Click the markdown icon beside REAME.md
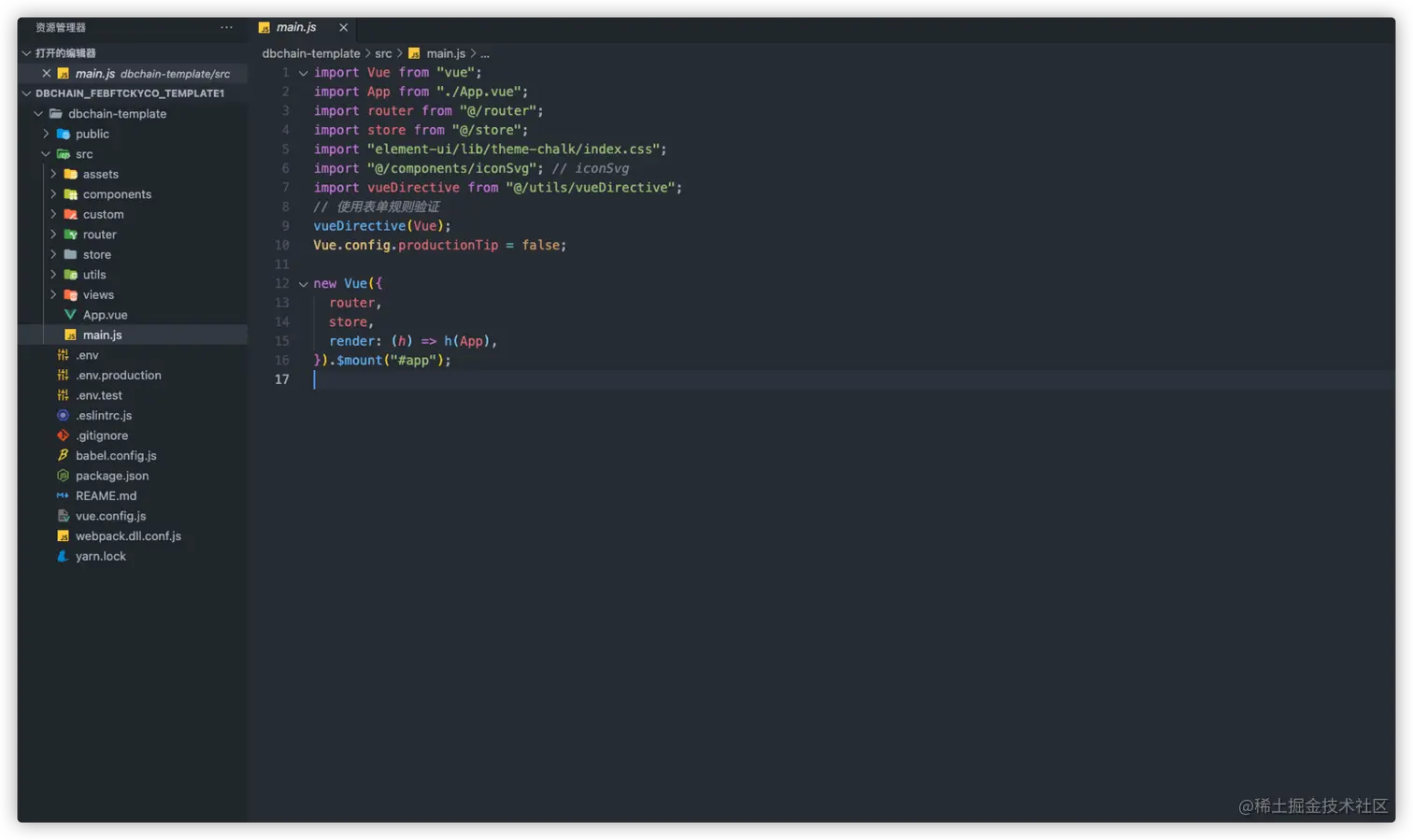The width and height of the screenshot is (1413, 840). click(x=63, y=495)
